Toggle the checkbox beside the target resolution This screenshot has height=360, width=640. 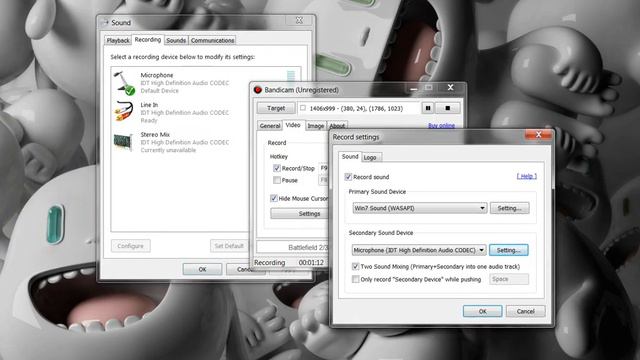tap(303, 108)
